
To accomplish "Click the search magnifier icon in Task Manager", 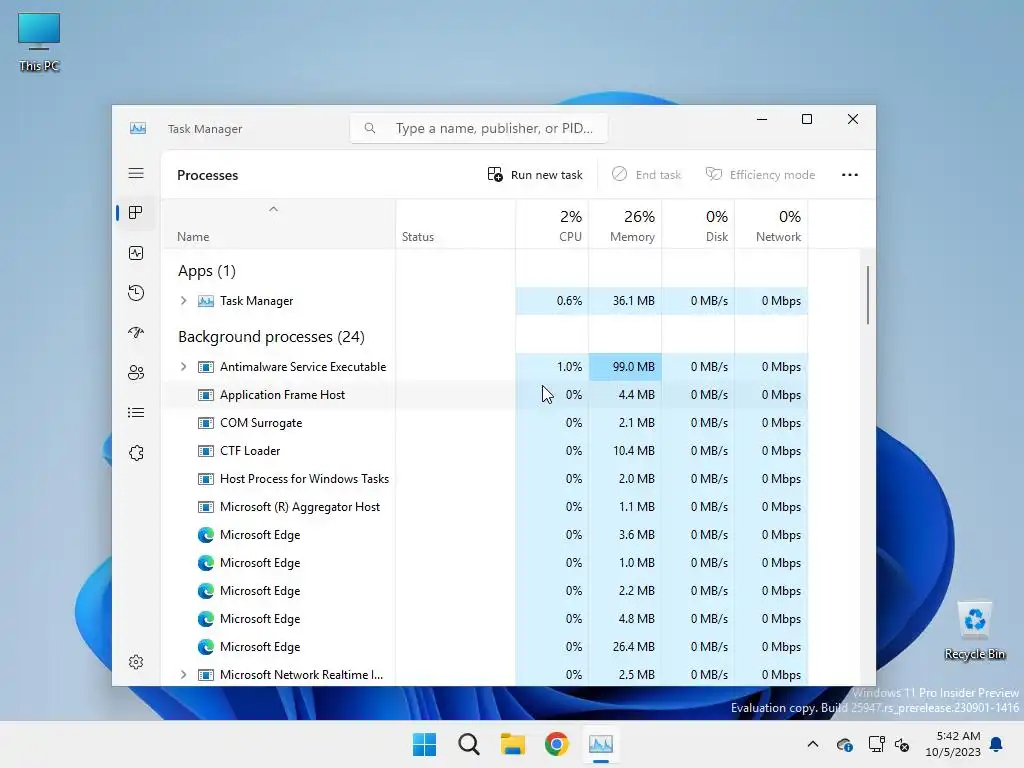I will pos(370,128).
